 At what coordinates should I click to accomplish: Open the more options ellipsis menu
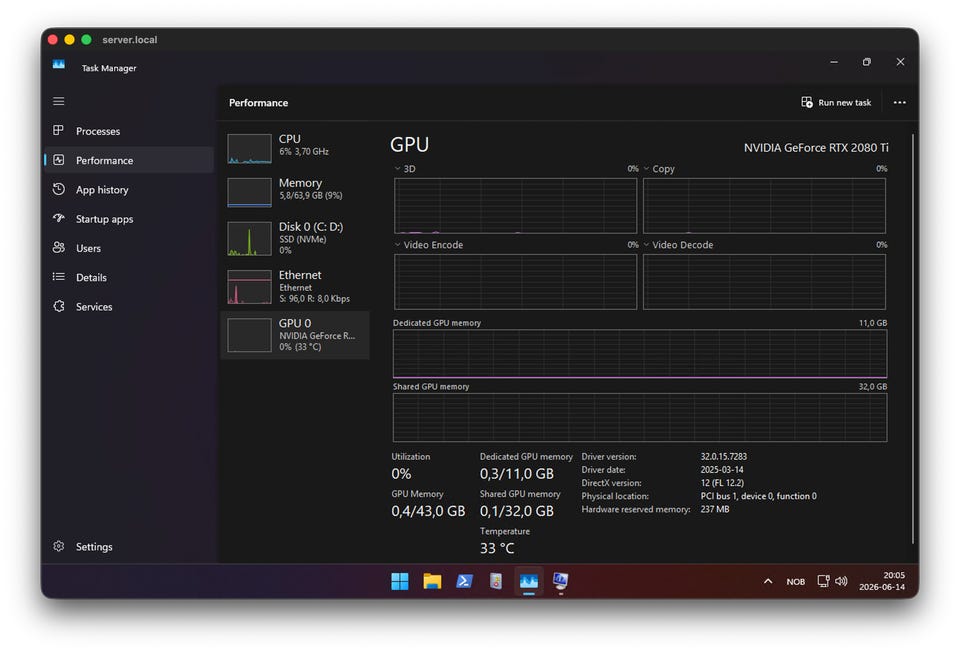click(x=899, y=102)
